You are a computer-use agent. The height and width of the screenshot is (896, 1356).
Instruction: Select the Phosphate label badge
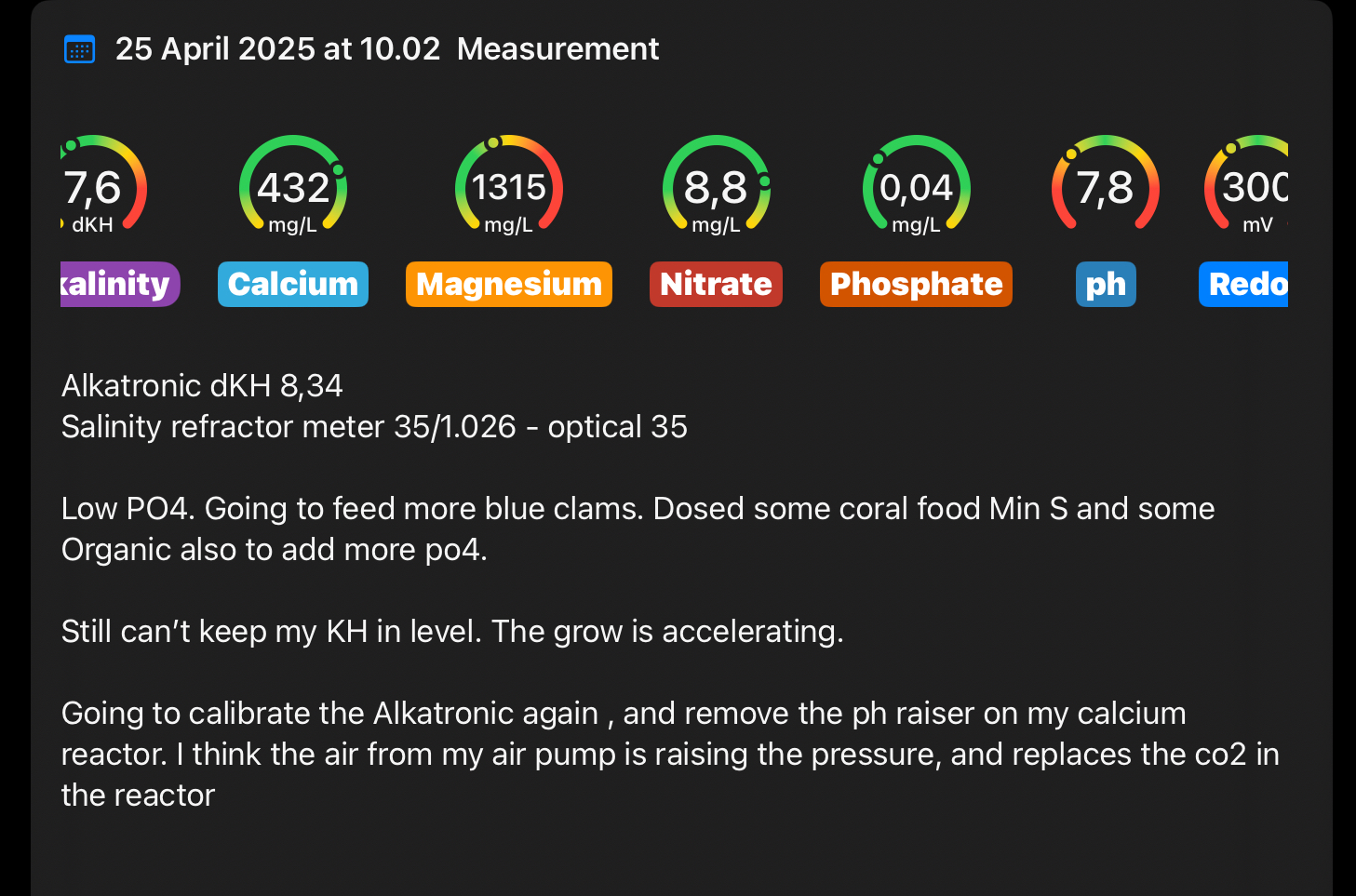[916, 284]
